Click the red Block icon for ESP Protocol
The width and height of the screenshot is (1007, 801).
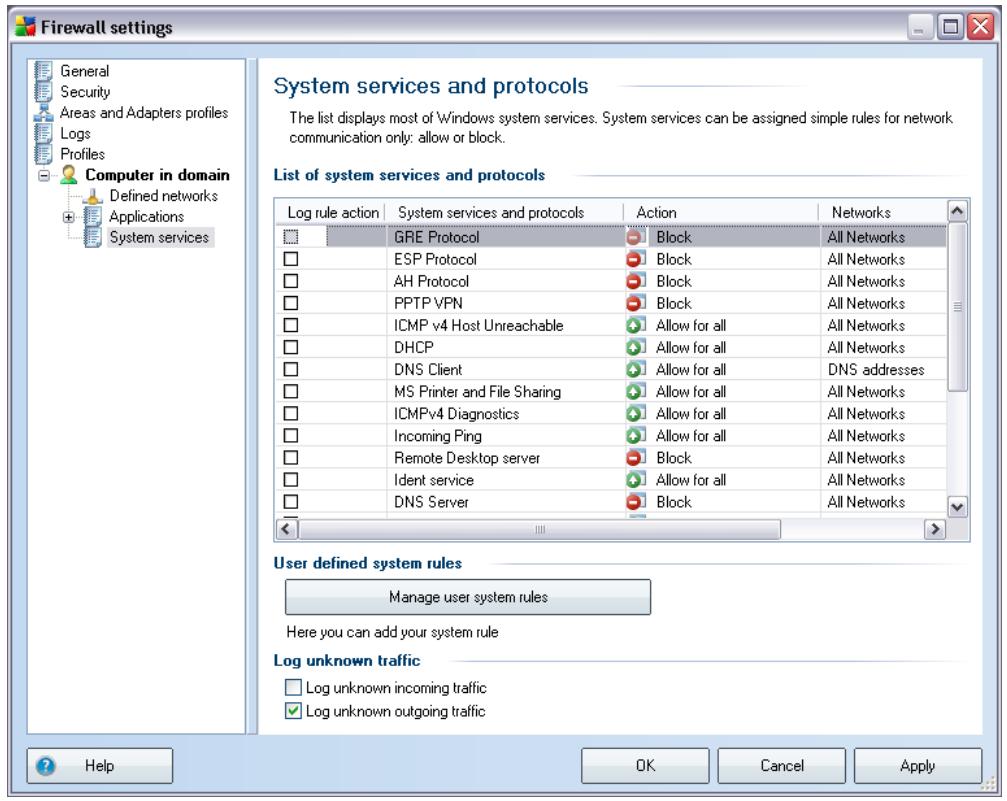pos(635,260)
